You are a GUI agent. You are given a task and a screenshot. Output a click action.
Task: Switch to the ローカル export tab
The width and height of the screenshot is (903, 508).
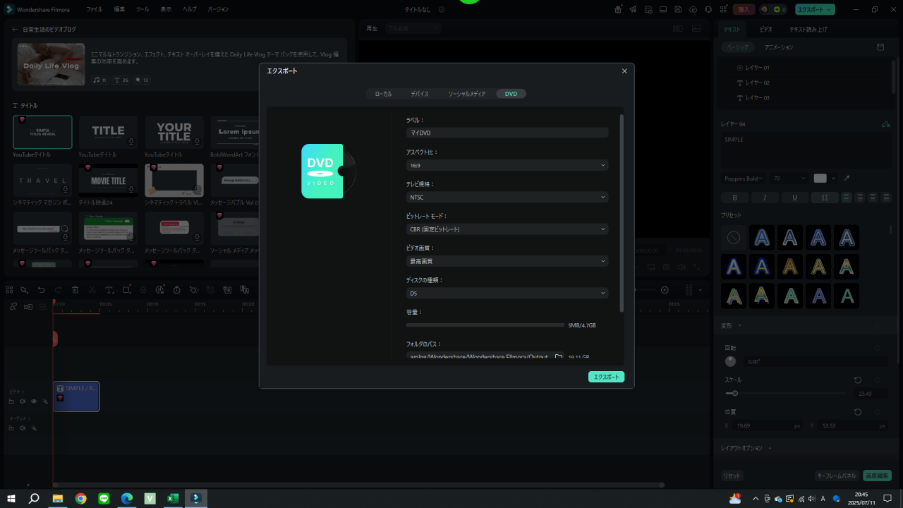[383, 93]
